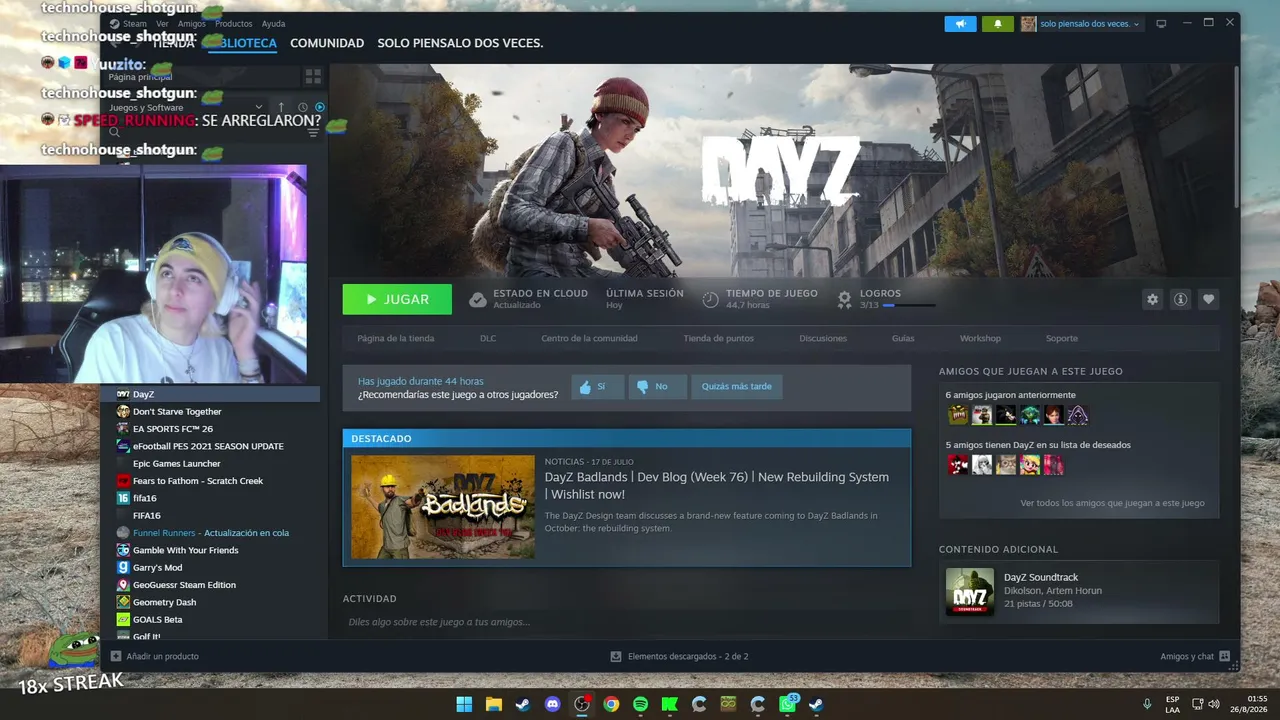Viewport: 1280px width, 720px height.
Task: Click the activity input 'Diles algo sobre este juego'
Action: pyautogui.click(x=627, y=622)
